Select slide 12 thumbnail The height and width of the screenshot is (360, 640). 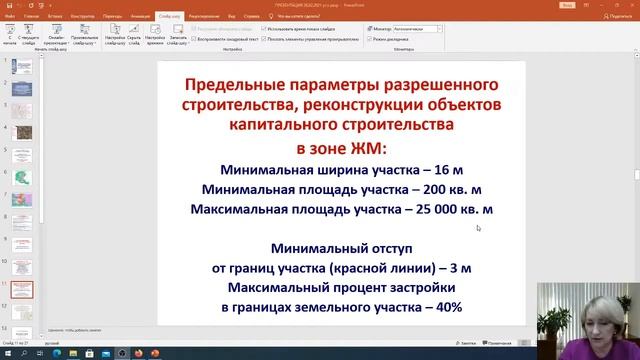[x=22, y=312]
